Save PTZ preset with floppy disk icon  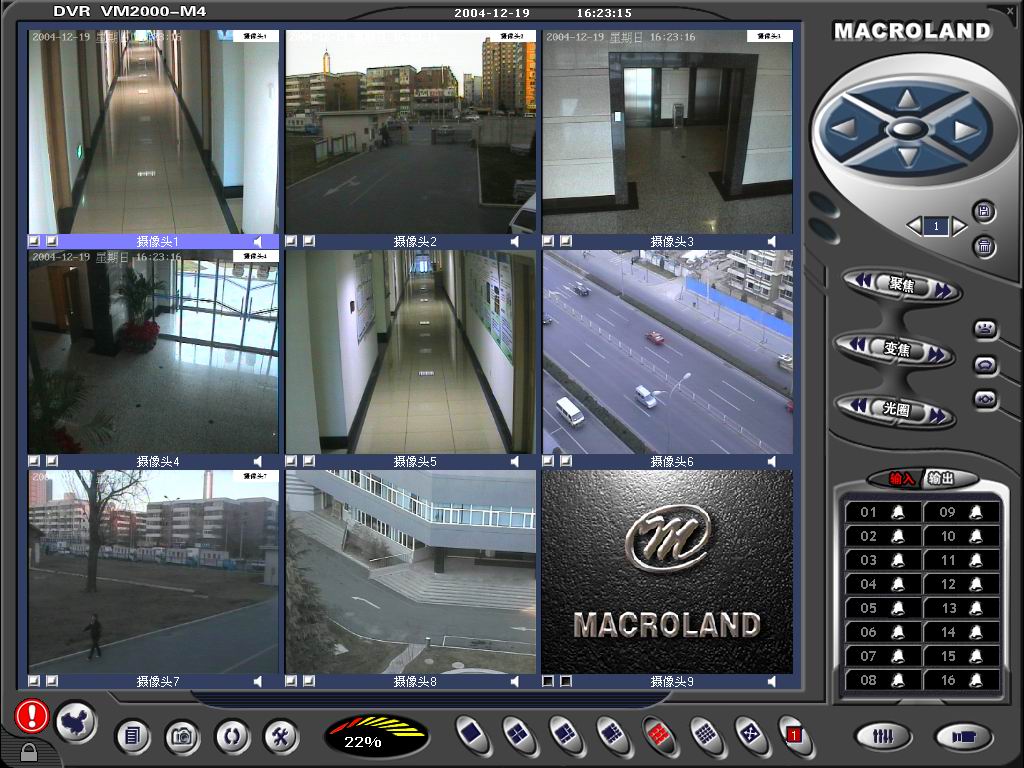click(x=984, y=211)
